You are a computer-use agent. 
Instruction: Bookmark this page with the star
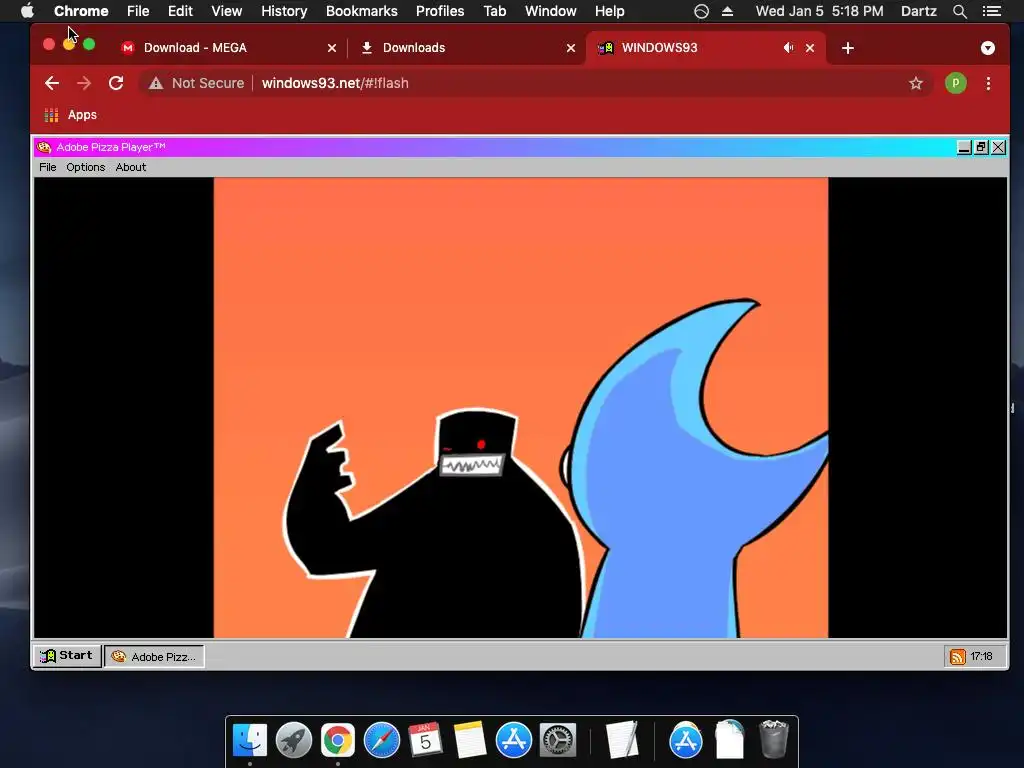click(x=916, y=83)
